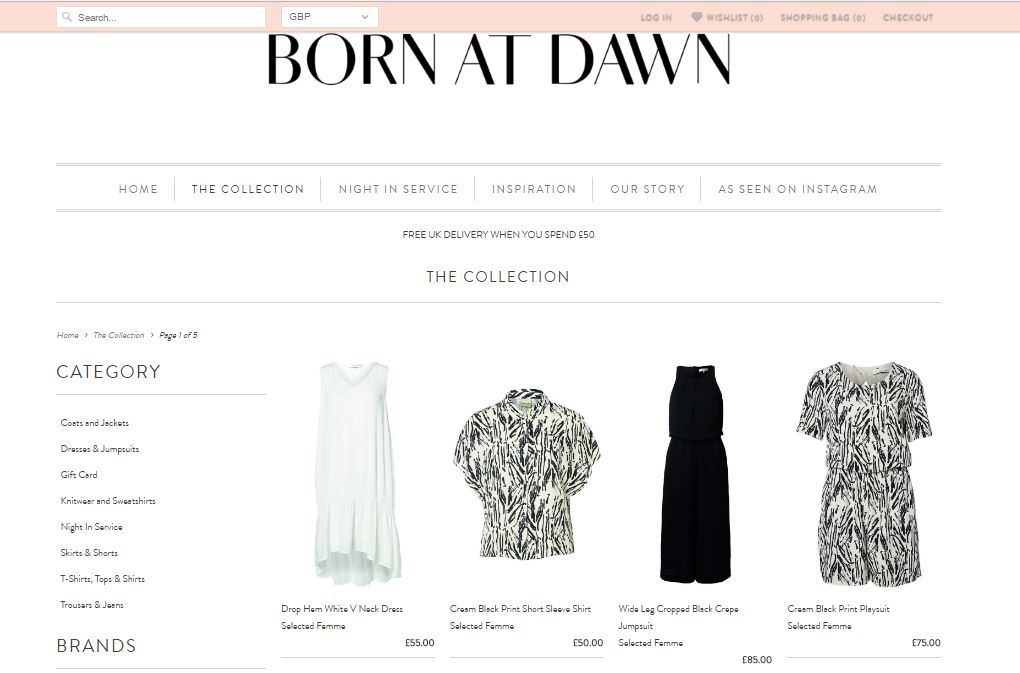Click the search magnifier icon

click(x=66, y=17)
